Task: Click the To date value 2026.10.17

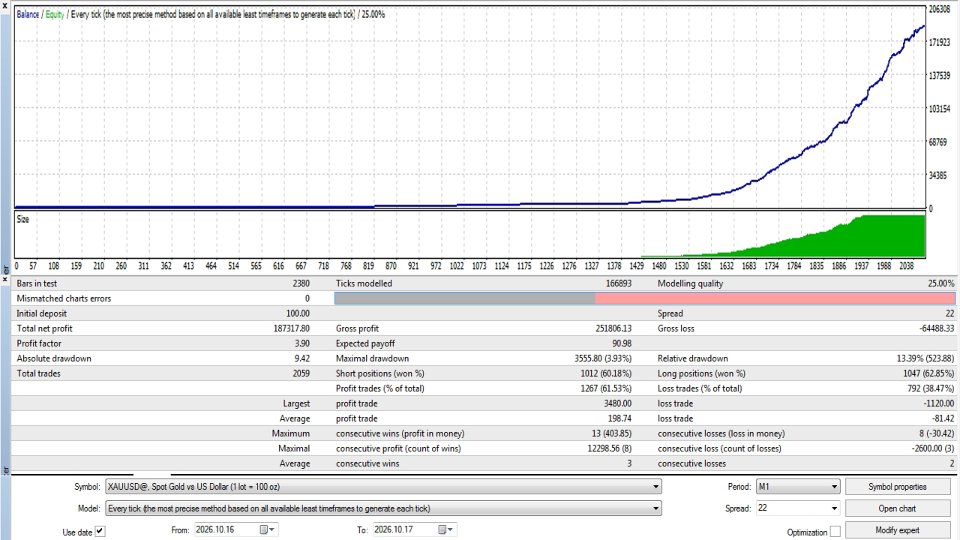Action: [394, 530]
